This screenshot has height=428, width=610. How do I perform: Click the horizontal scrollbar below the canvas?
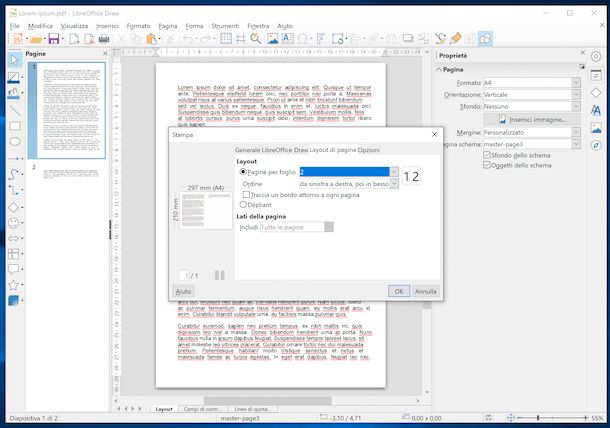coord(267,400)
